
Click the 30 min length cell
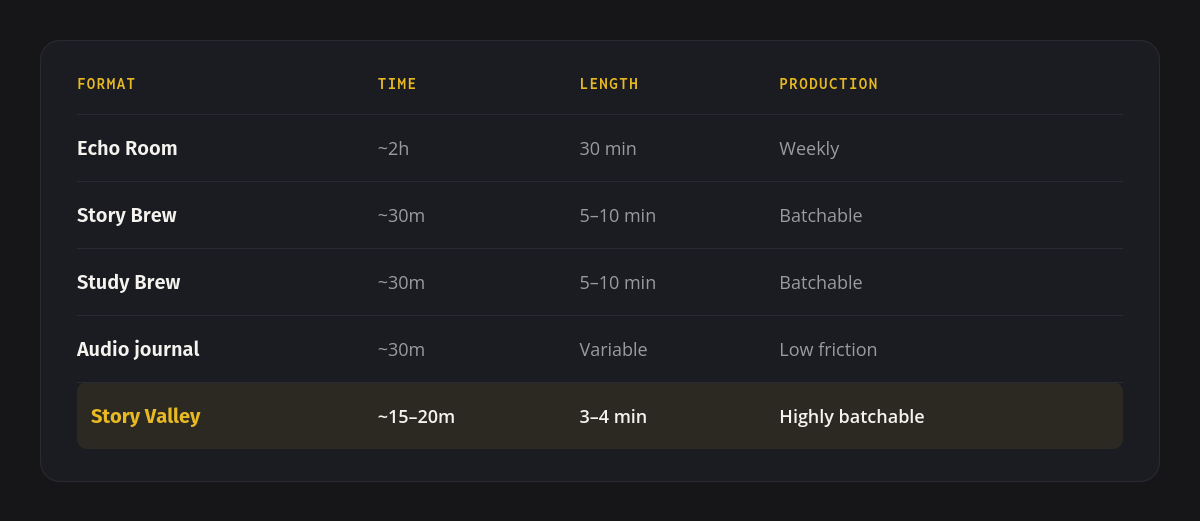608,148
